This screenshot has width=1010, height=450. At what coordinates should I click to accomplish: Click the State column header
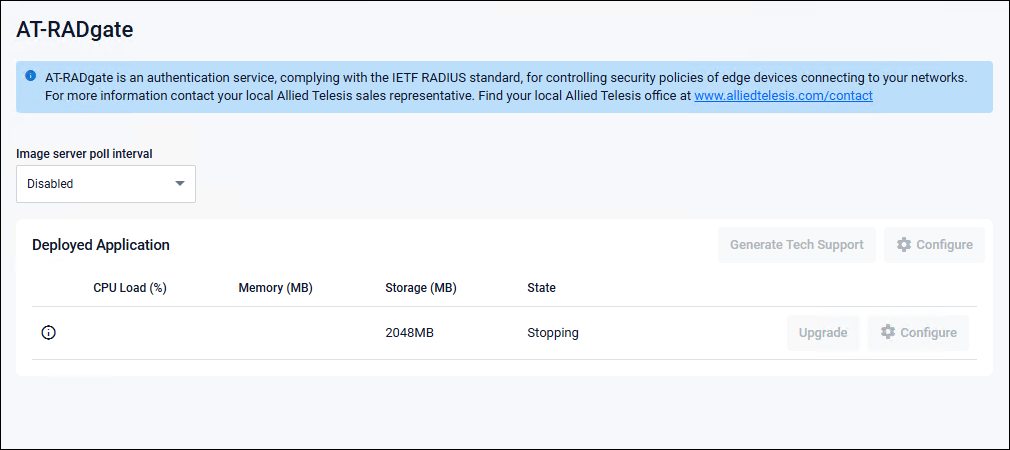pyautogui.click(x=541, y=288)
